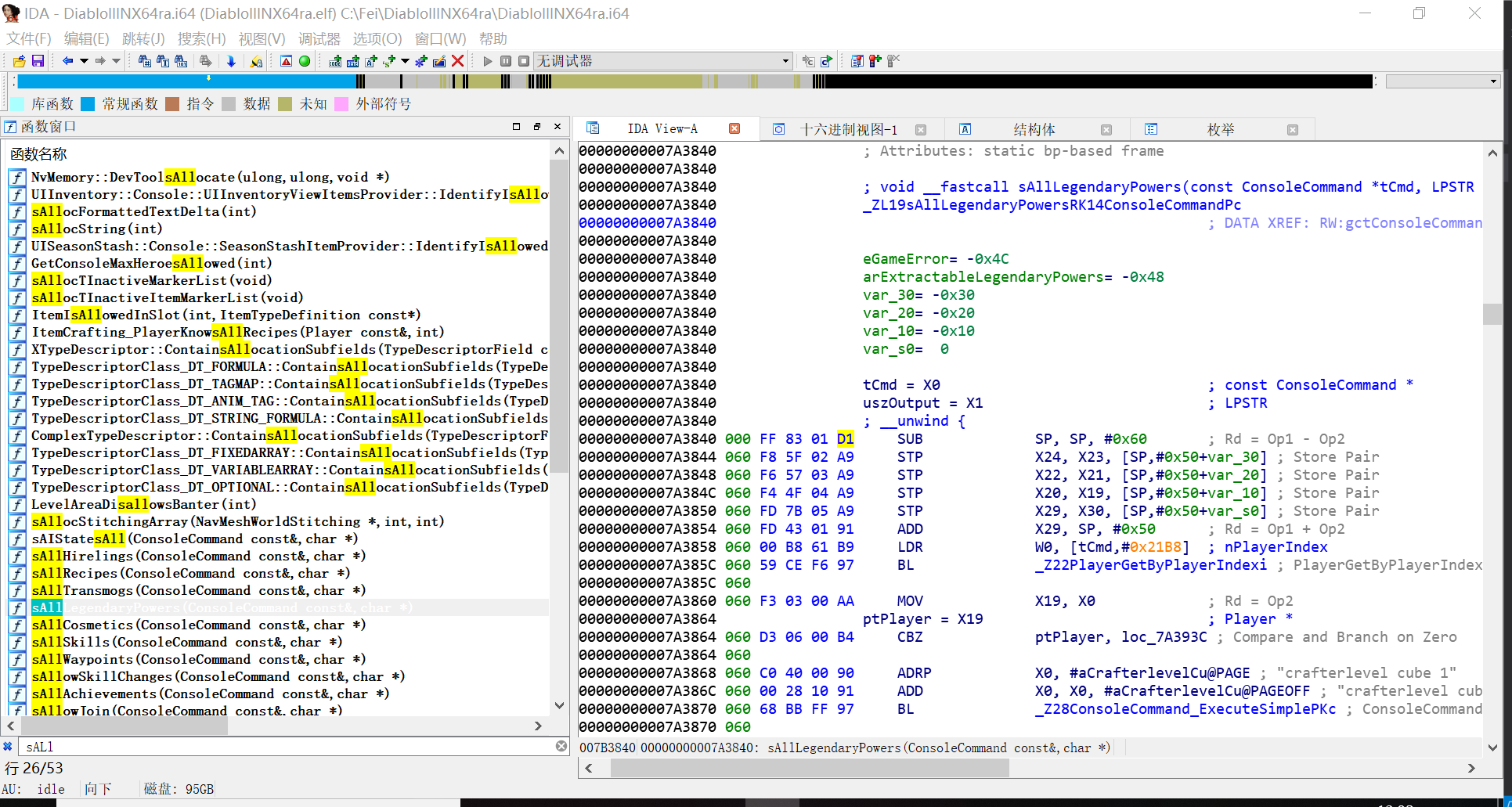The width and height of the screenshot is (1512, 807).
Task: Click the red warning triangle icon
Action: click(287, 61)
